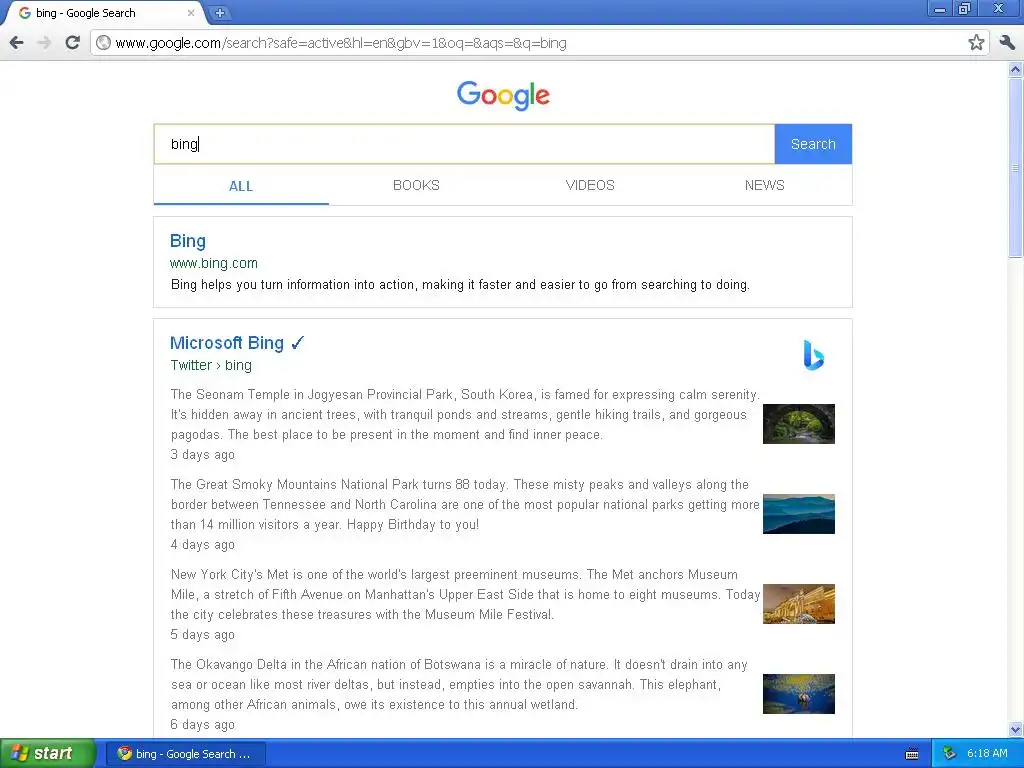Click the New York City's Met tweet text
The image size is (1024, 768).
(465, 594)
